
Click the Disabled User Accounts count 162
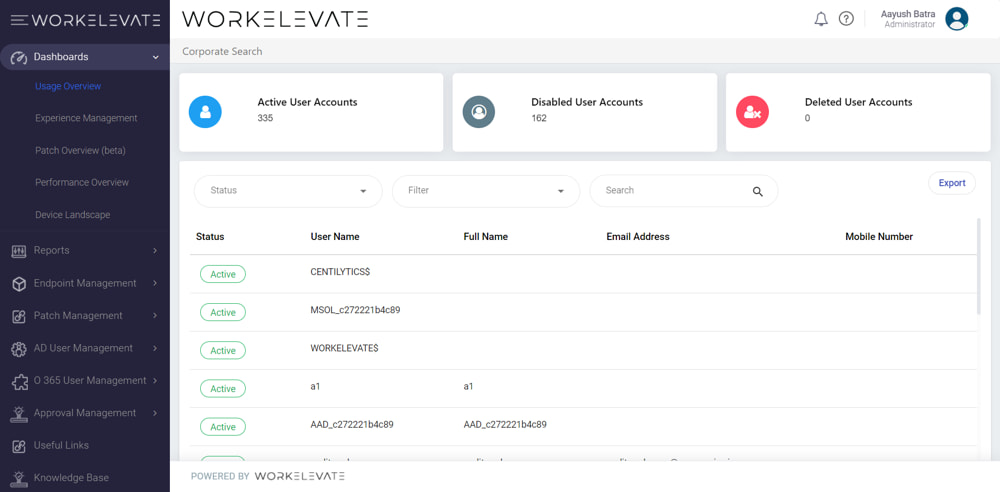(x=539, y=118)
